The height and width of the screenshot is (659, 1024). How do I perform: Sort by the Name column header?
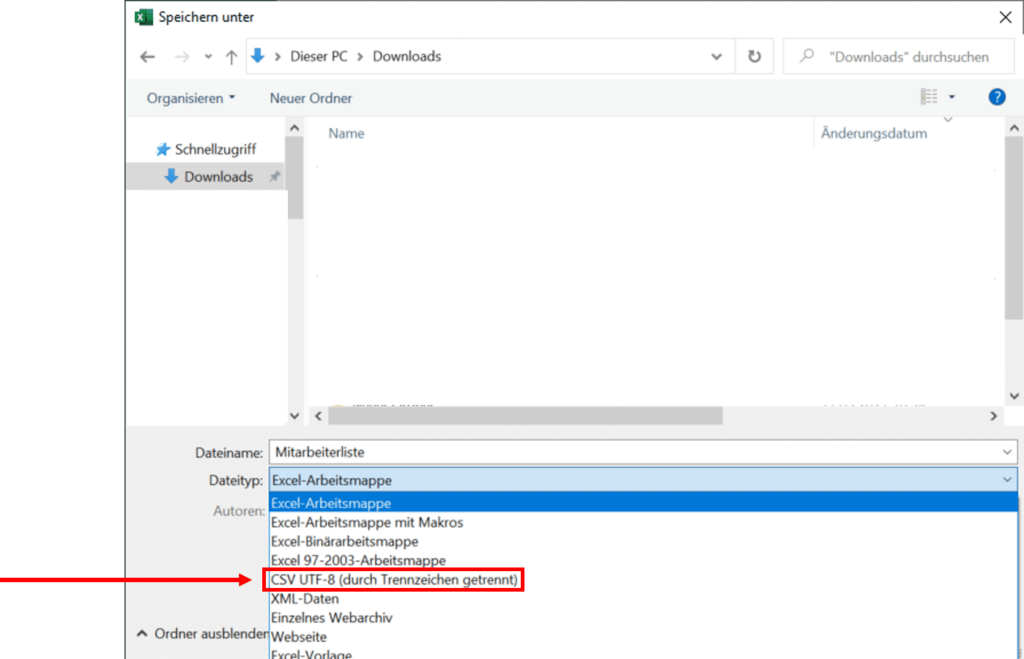click(346, 133)
